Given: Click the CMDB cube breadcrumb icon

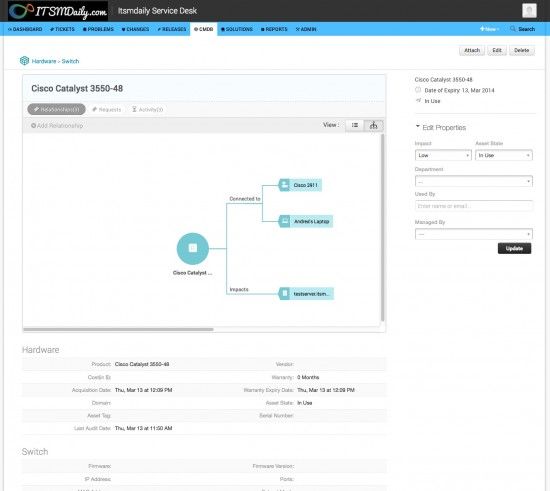Looking at the screenshot, I should [24, 61].
